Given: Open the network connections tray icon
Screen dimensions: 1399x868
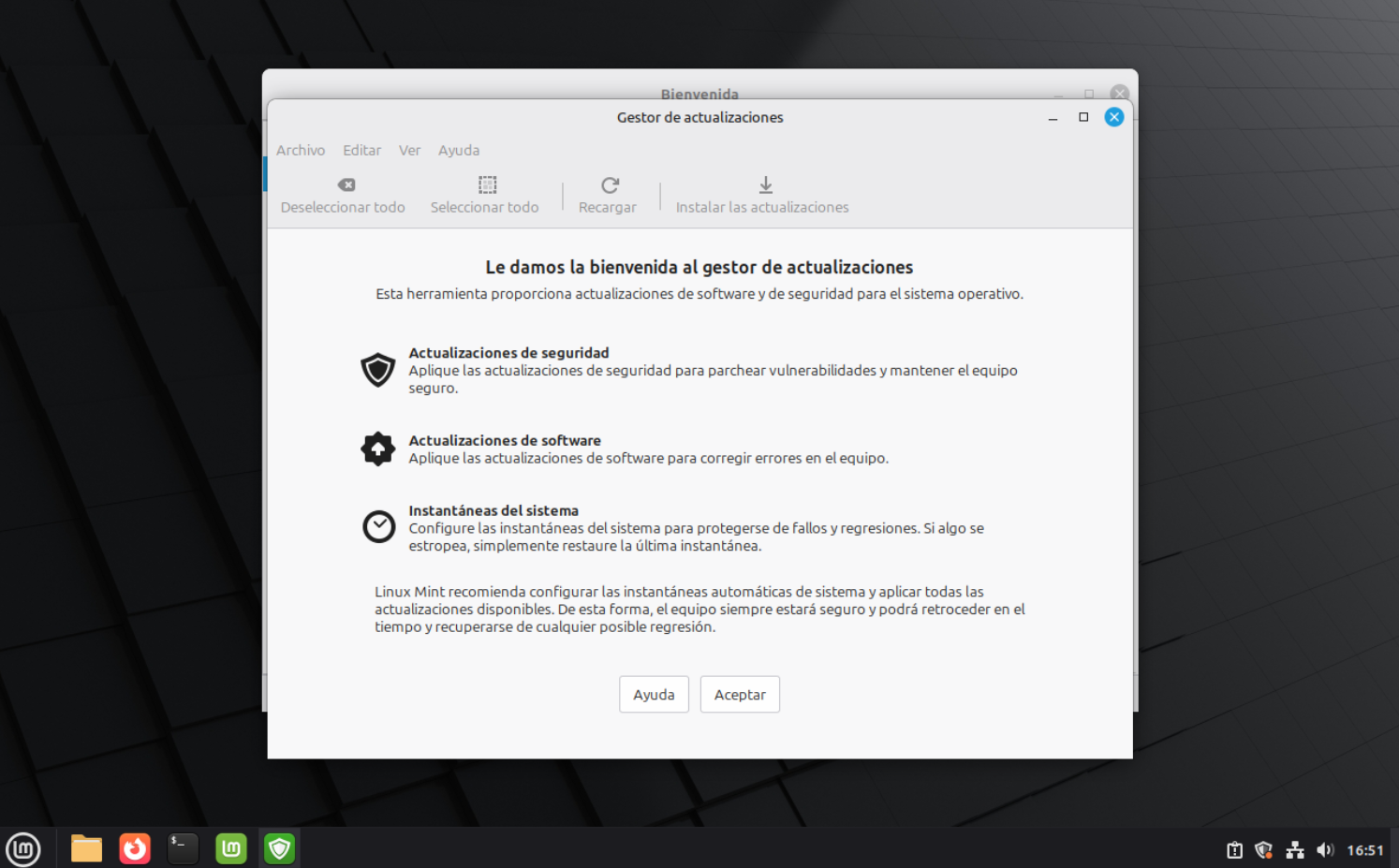Looking at the screenshot, I should pyautogui.click(x=1295, y=850).
